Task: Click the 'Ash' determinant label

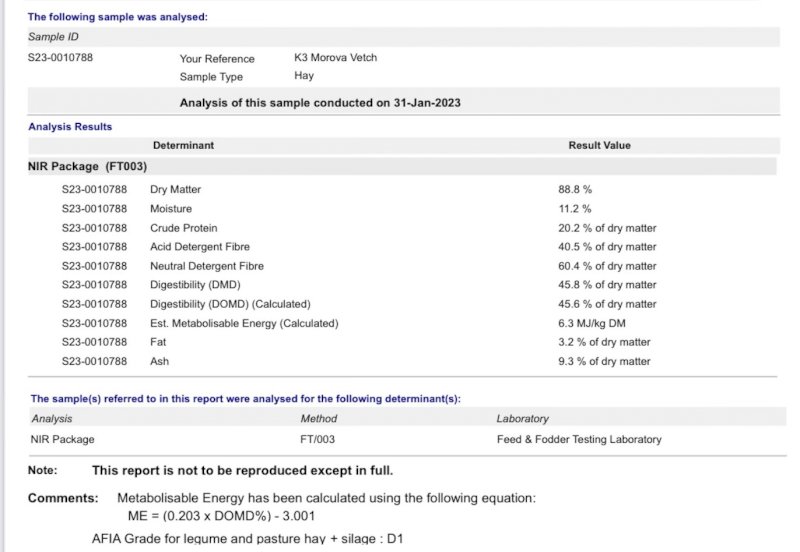Action: (x=159, y=361)
